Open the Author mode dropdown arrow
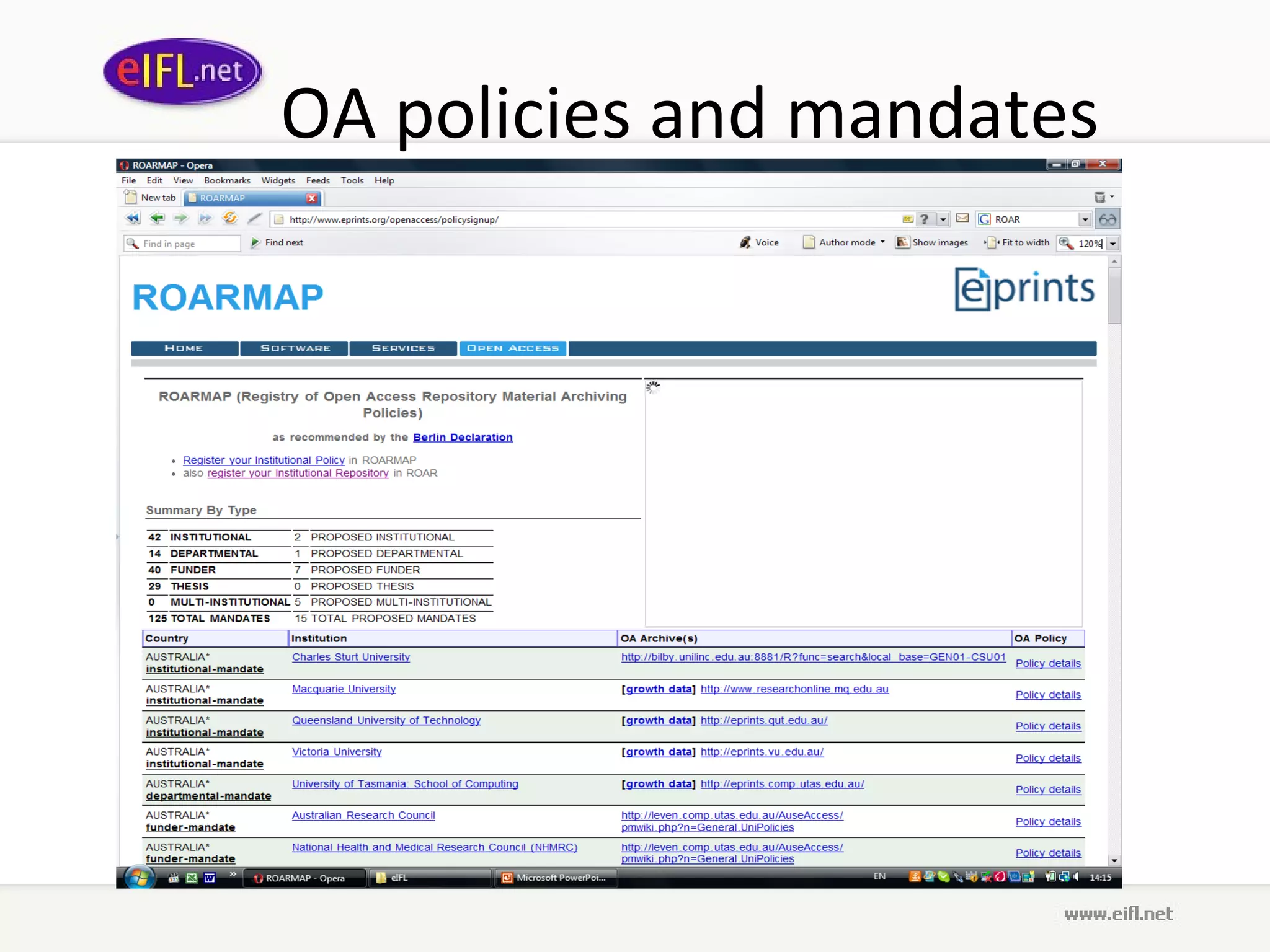1270x952 pixels. tap(882, 242)
